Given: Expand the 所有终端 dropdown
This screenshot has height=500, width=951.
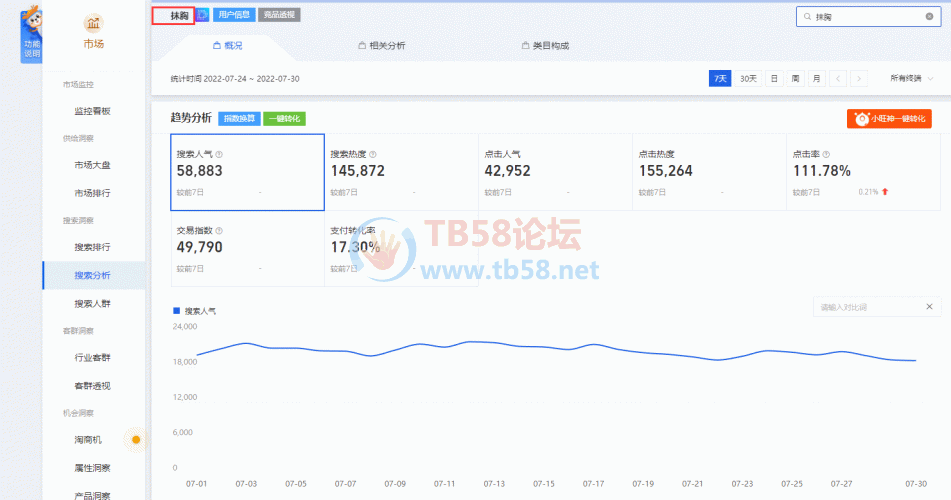Looking at the screenshot, I should (909, 78).
